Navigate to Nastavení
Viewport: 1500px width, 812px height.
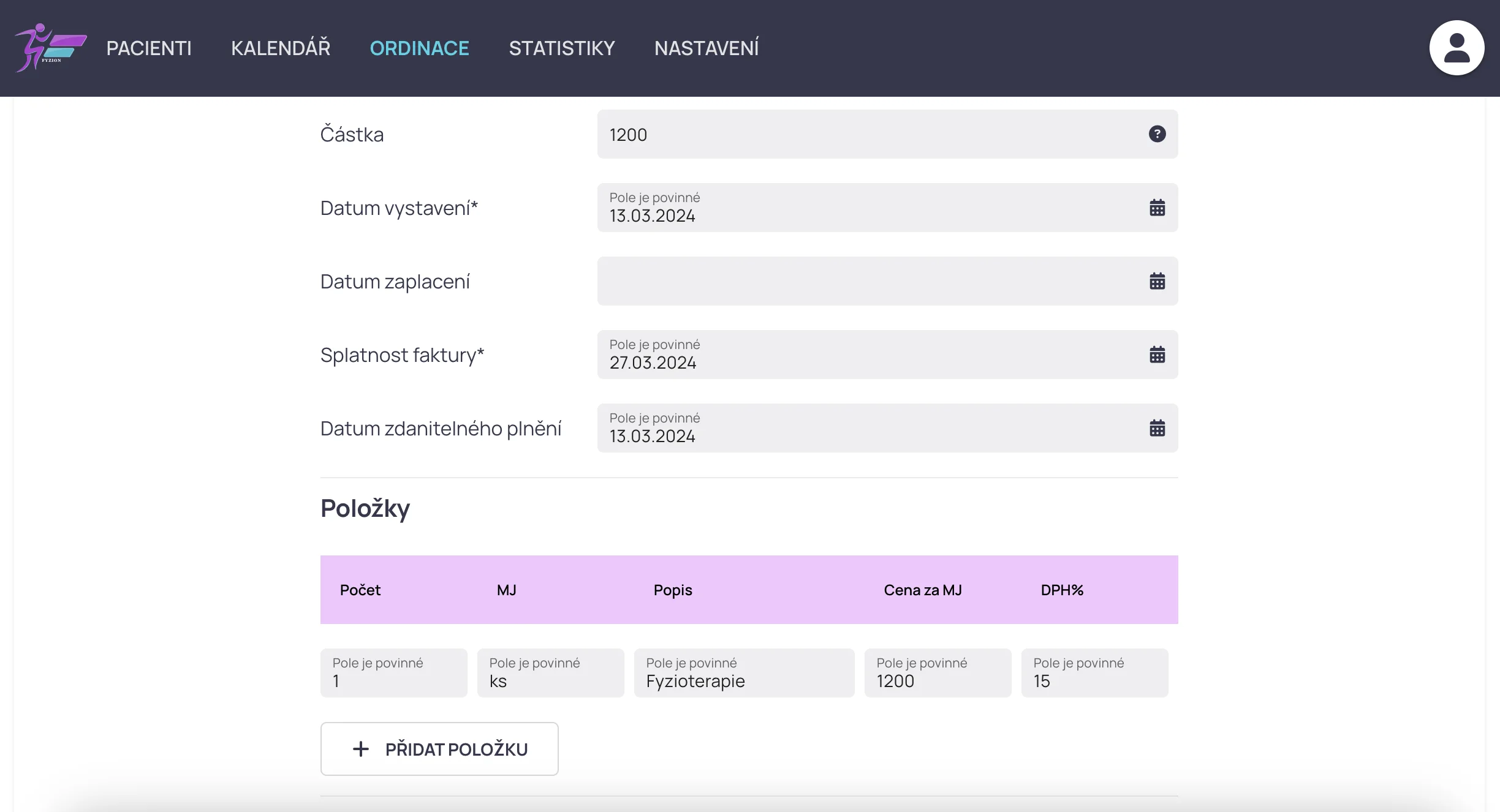point(706,48)
